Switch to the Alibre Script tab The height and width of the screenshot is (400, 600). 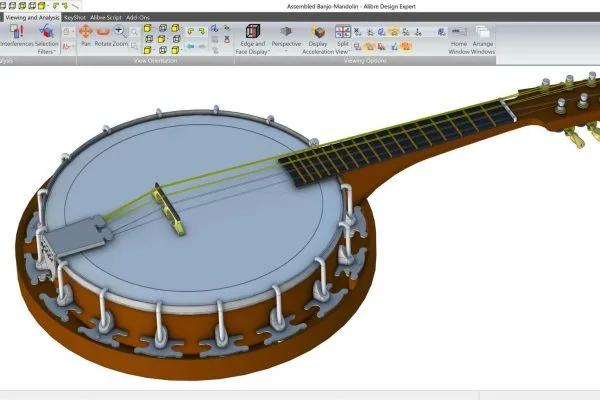coord(106,18)
